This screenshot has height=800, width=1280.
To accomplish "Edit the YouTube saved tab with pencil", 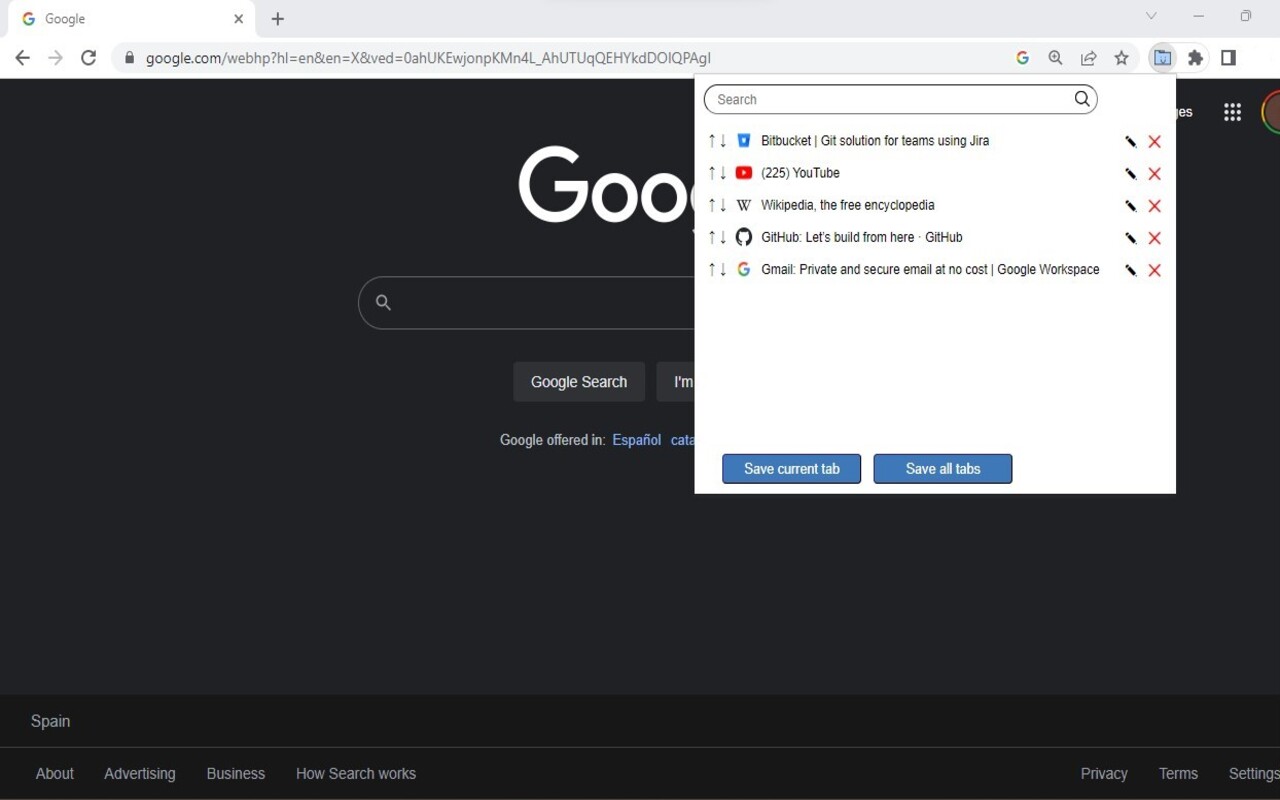I will click(1131, 174).
